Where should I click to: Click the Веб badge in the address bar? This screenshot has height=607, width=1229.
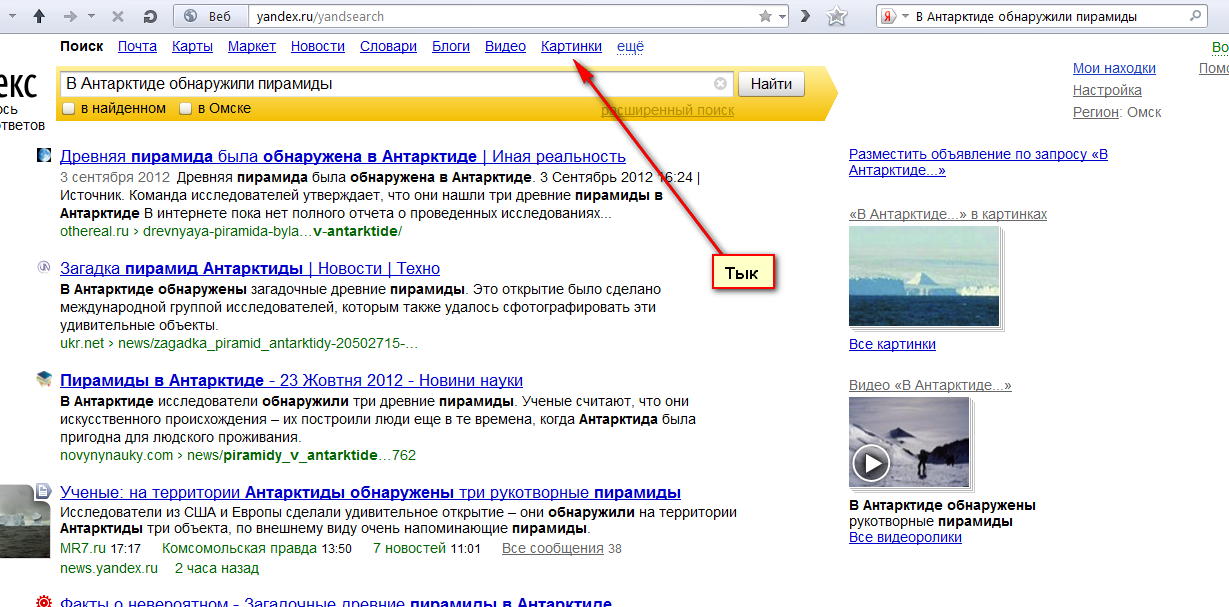[209, 16]
